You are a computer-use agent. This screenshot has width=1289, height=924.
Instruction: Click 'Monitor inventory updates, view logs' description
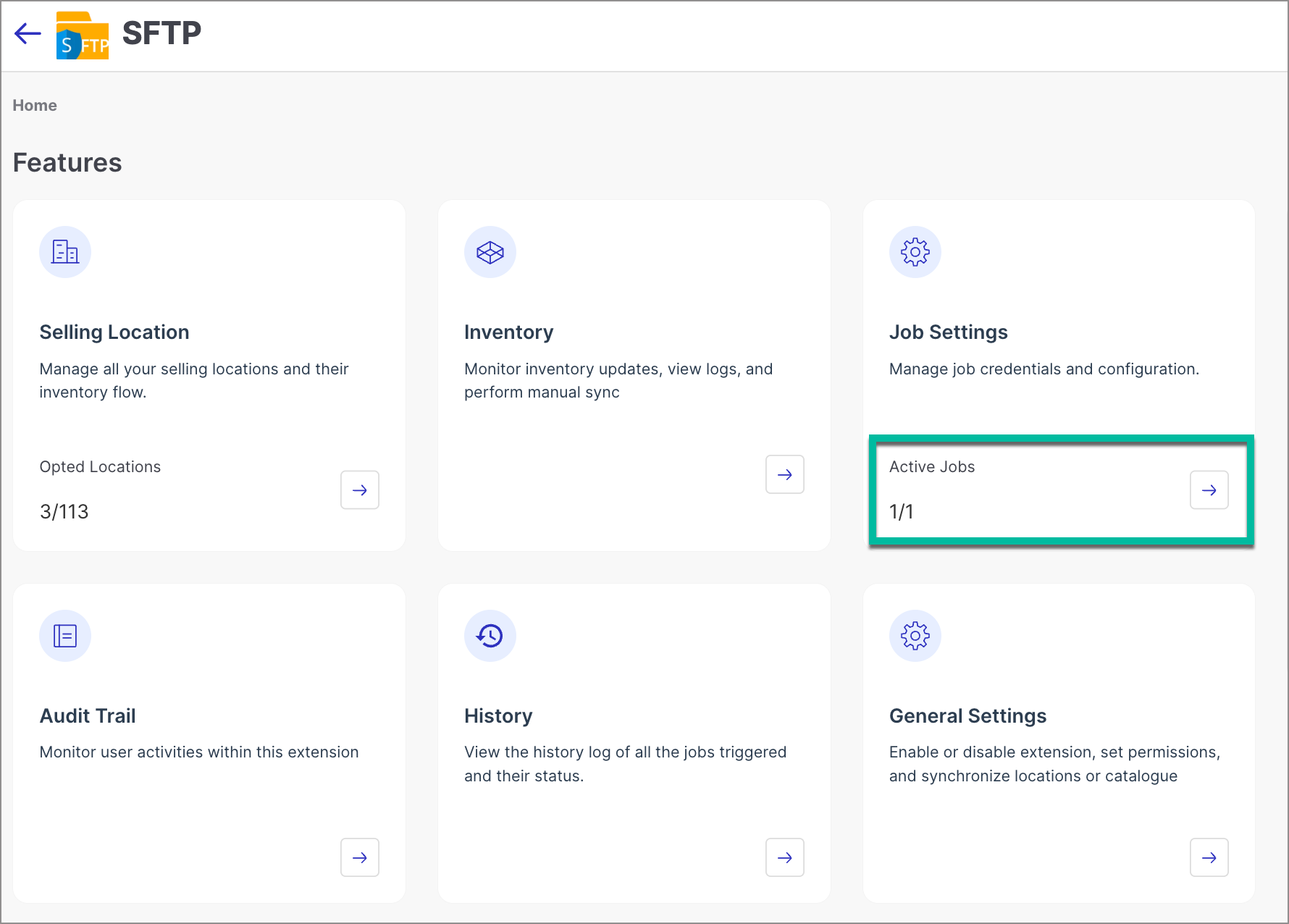(618, 381)
